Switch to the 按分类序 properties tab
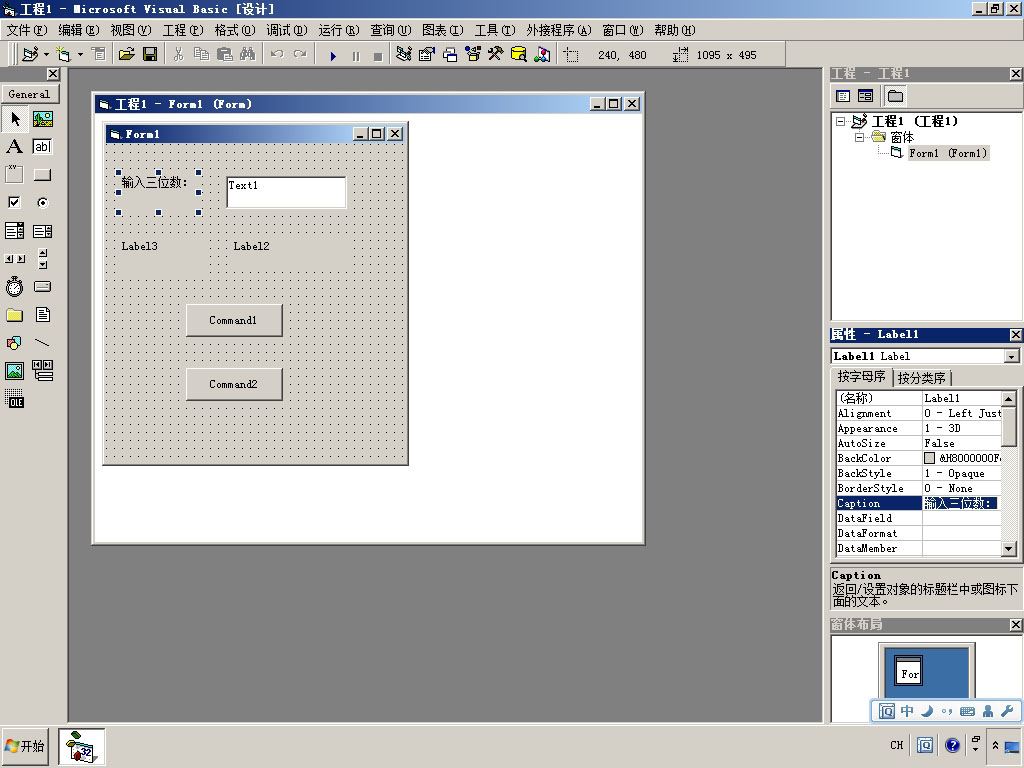Screen dimensions: 1024x768 [921, 378]
